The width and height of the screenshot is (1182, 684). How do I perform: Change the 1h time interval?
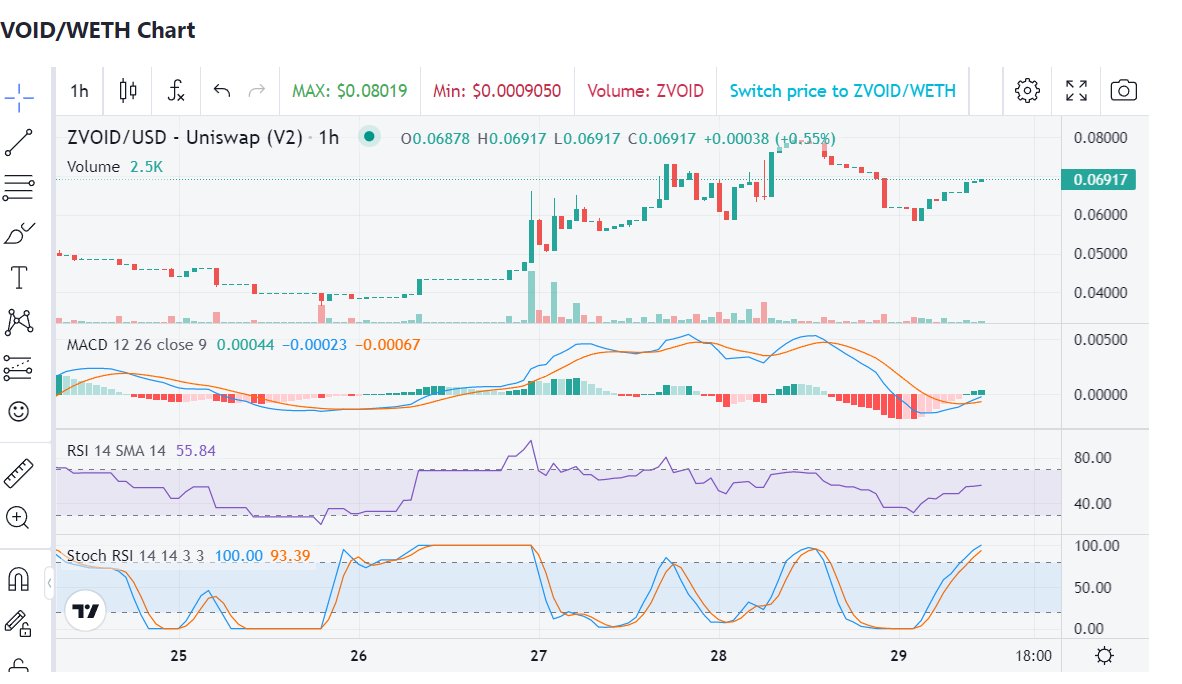79,91
